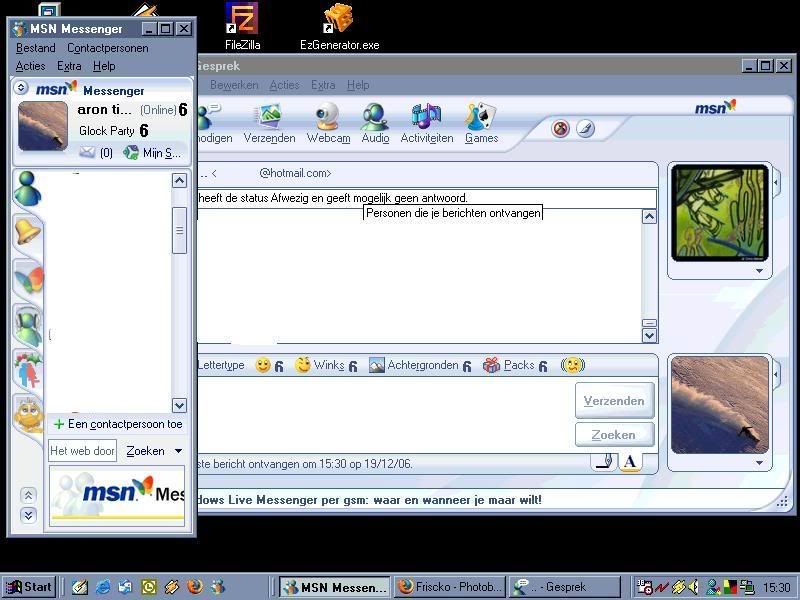This screenshot has height=600, width=800.
Task: Click sidebar tabs scroll-down chevron
Action: tap(28, 515)
